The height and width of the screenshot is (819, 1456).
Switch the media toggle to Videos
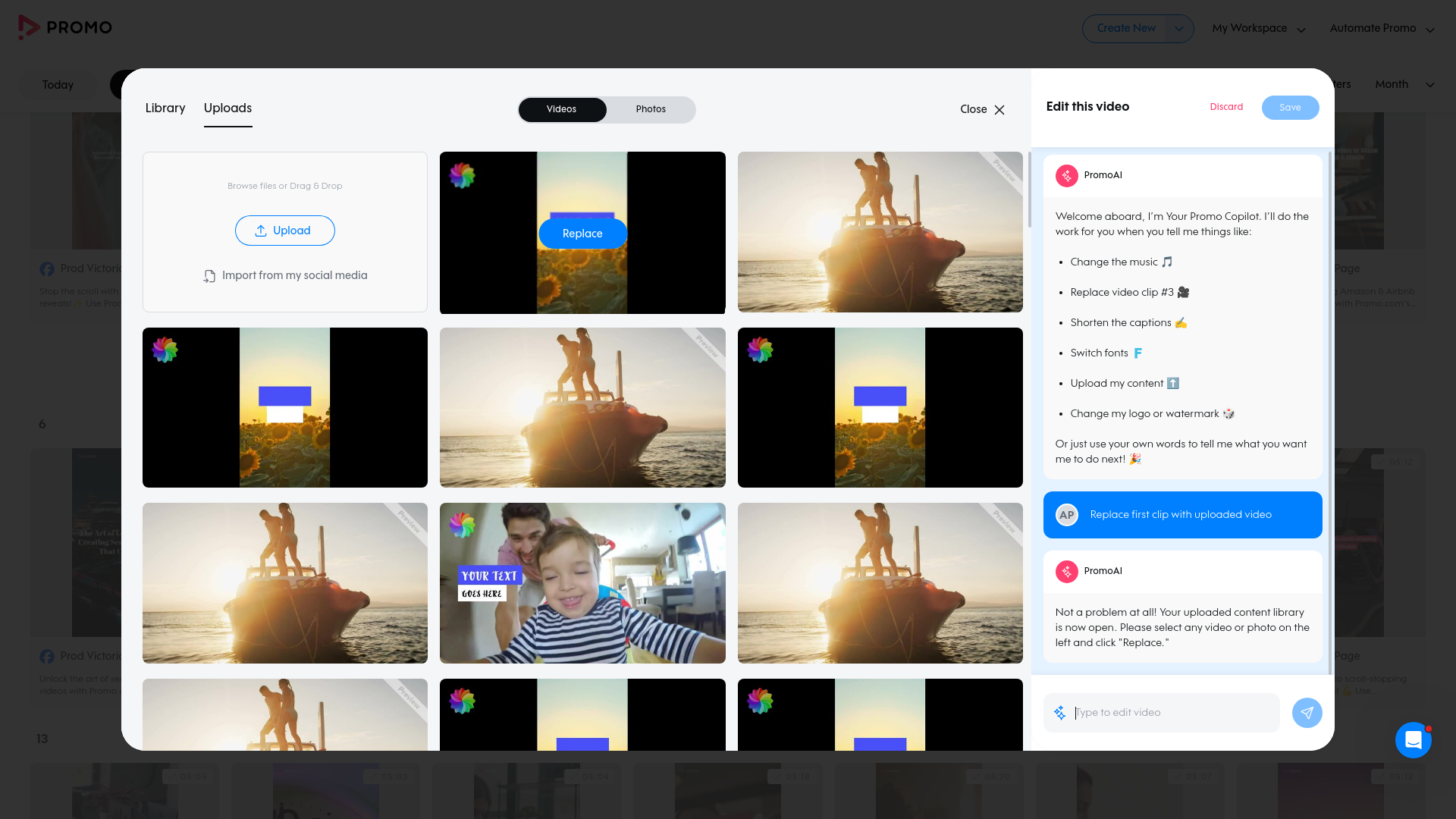coord(561,109)
